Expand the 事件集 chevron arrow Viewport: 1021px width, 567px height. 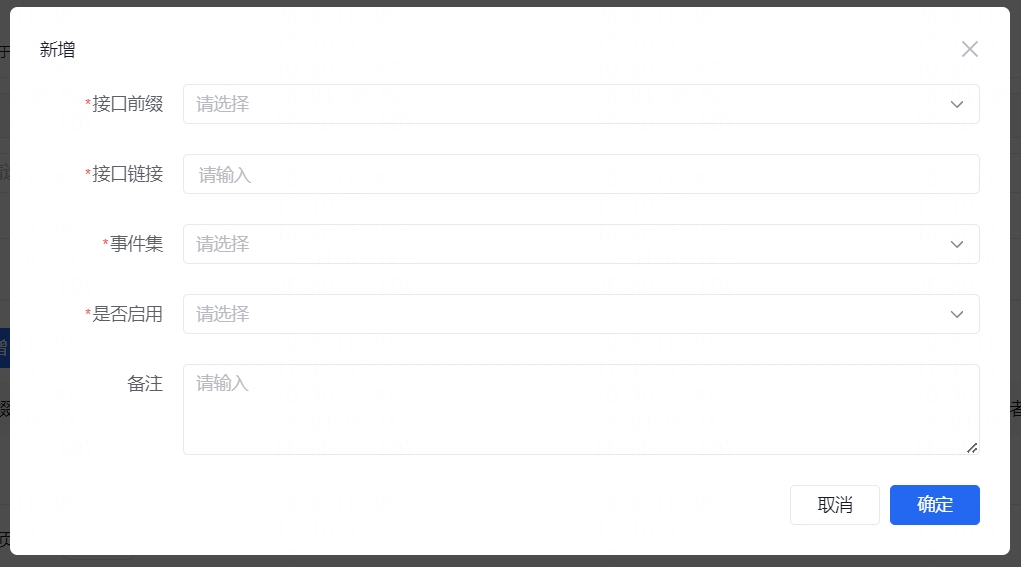tap(957, 244)
